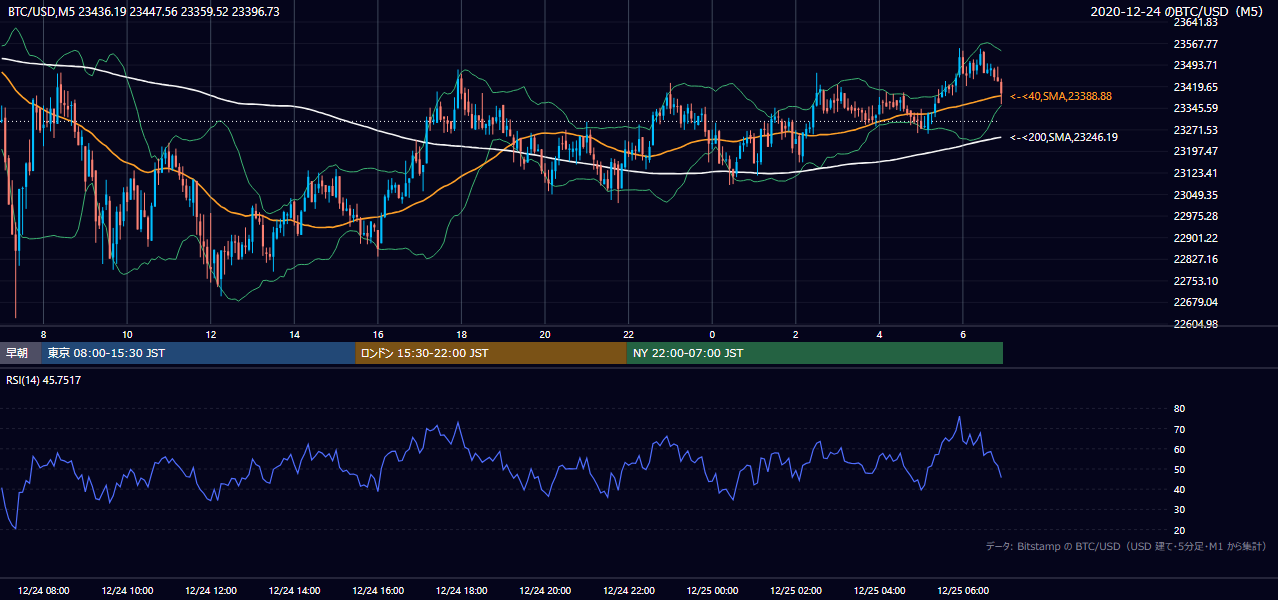Click the 東京 08:00-15:30 JST session bar

tap(198, 353)
